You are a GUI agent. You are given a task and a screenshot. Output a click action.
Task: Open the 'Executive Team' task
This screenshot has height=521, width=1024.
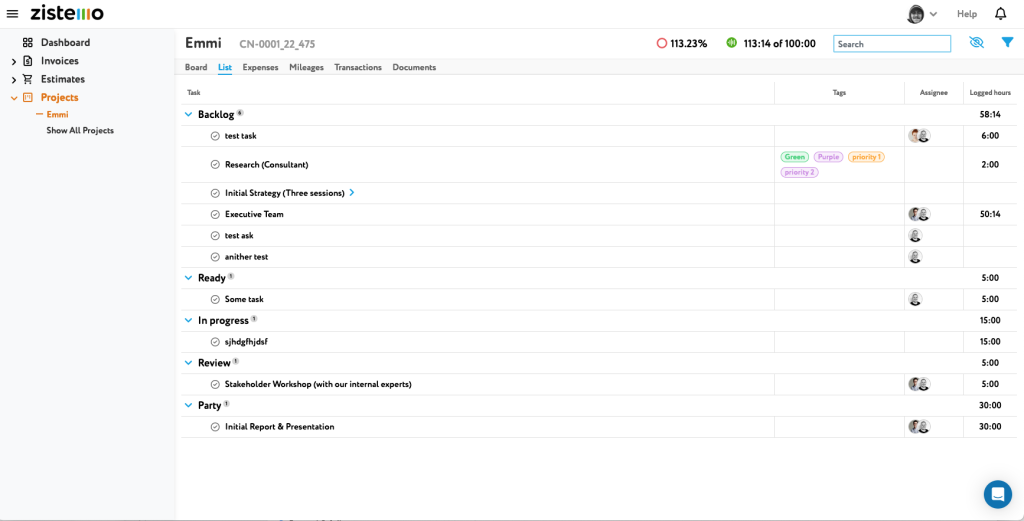click(254, 214)
